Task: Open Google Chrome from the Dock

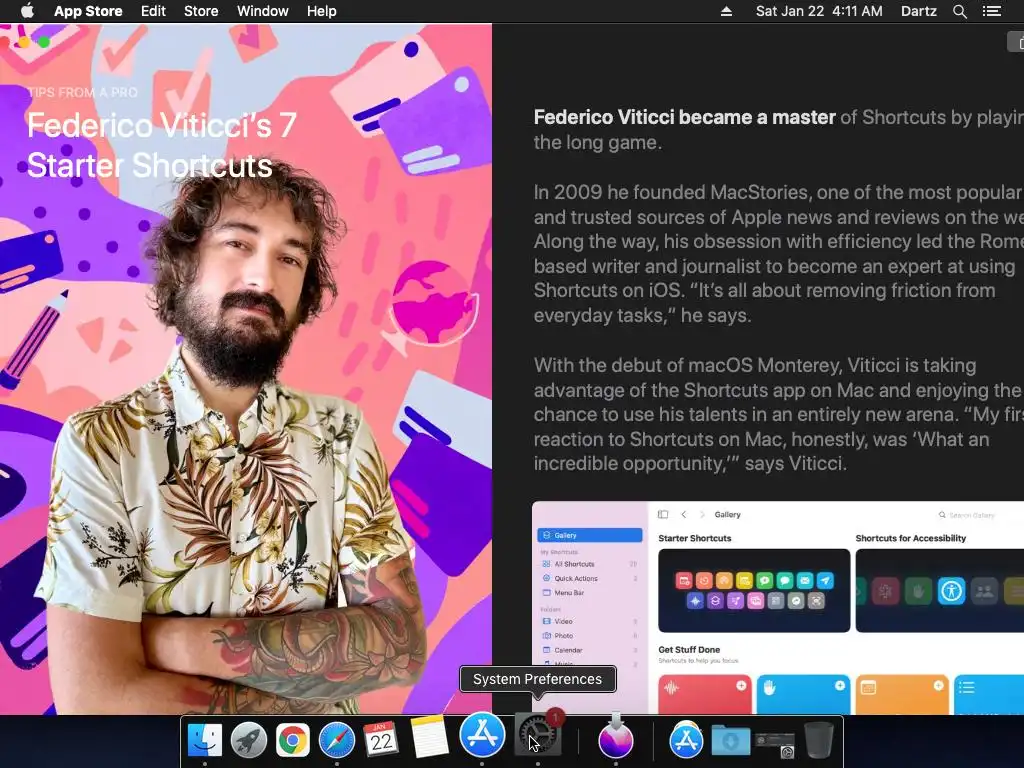Action: [292, 740]
